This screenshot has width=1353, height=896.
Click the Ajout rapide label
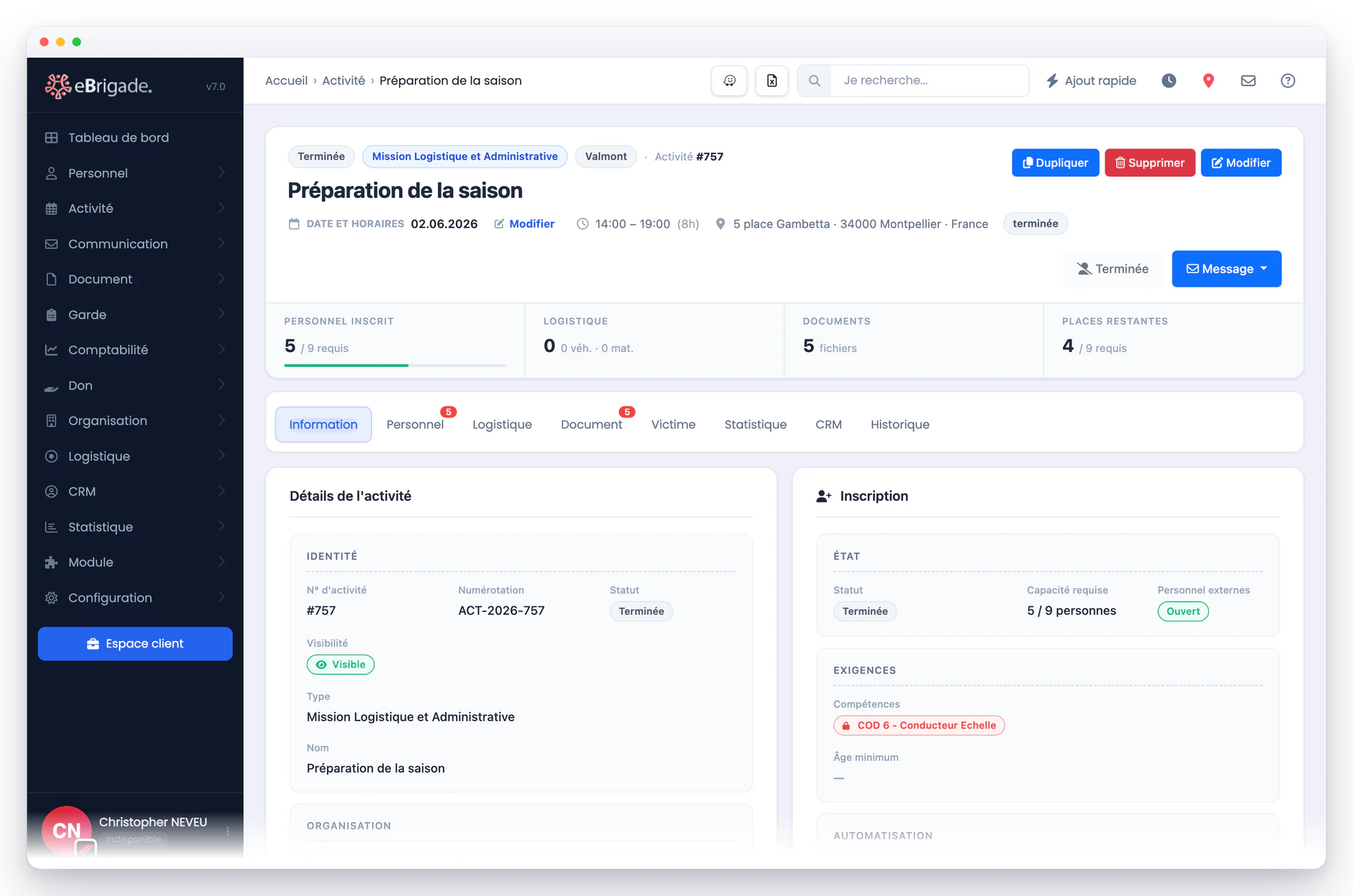click(x=1101, y=81)
